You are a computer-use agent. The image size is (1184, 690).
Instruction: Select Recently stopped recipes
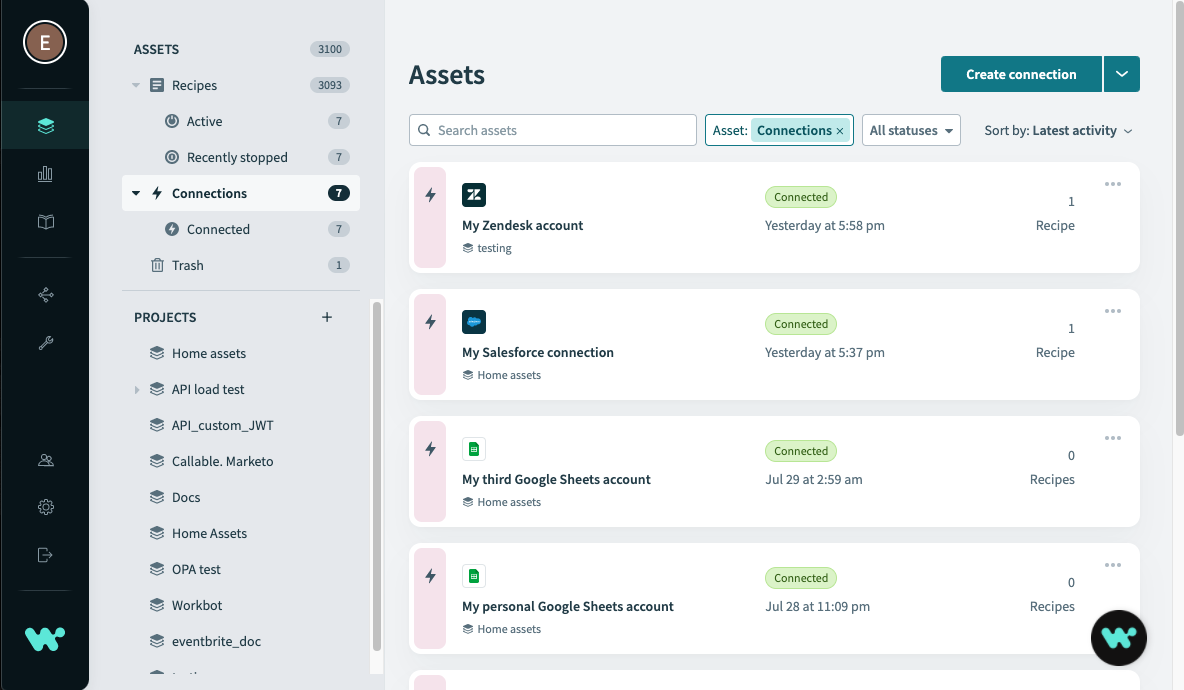point(237,157)
